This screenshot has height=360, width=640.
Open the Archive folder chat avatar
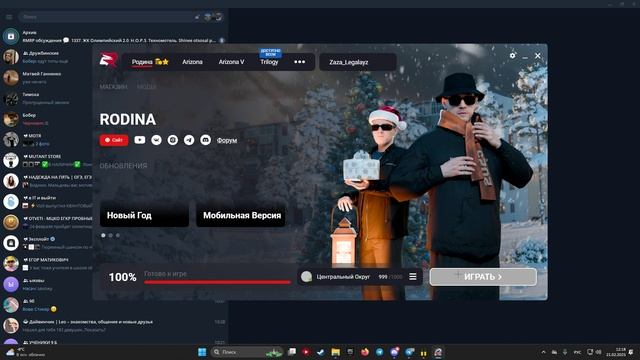pyautogui.click(x=11, y=36)
